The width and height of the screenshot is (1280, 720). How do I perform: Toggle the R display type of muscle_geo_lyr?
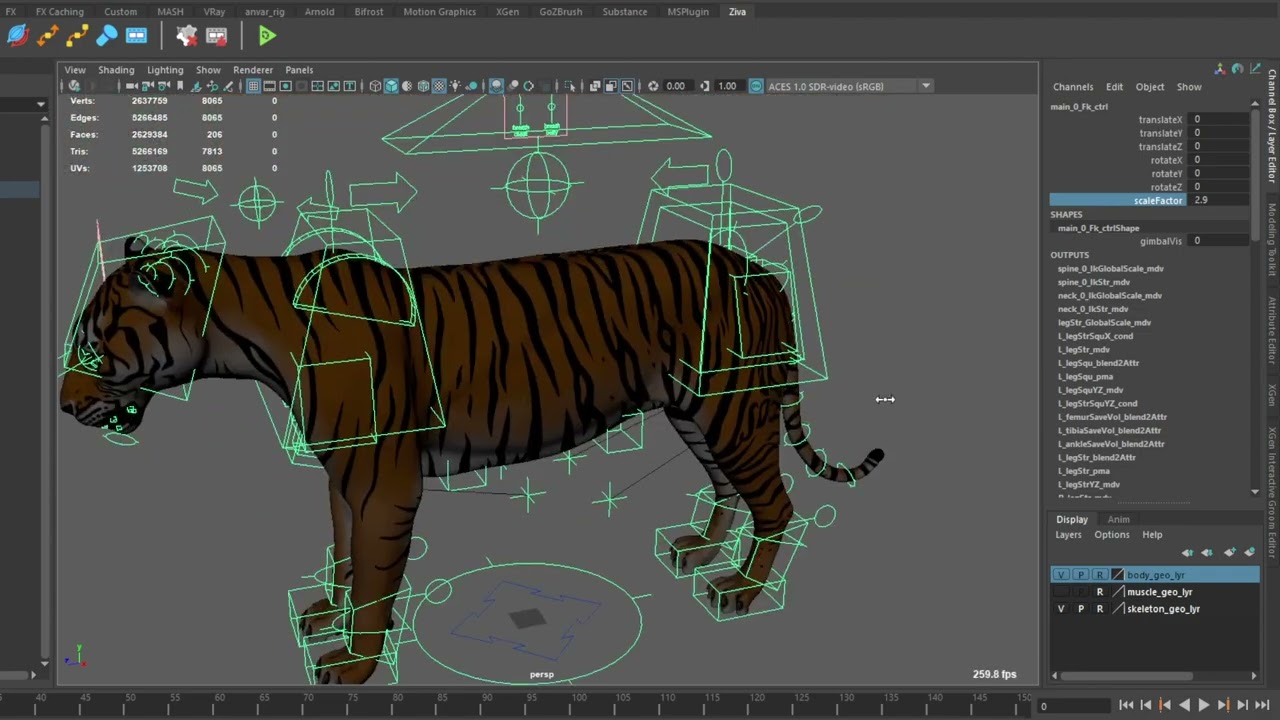pos(1100,592)
